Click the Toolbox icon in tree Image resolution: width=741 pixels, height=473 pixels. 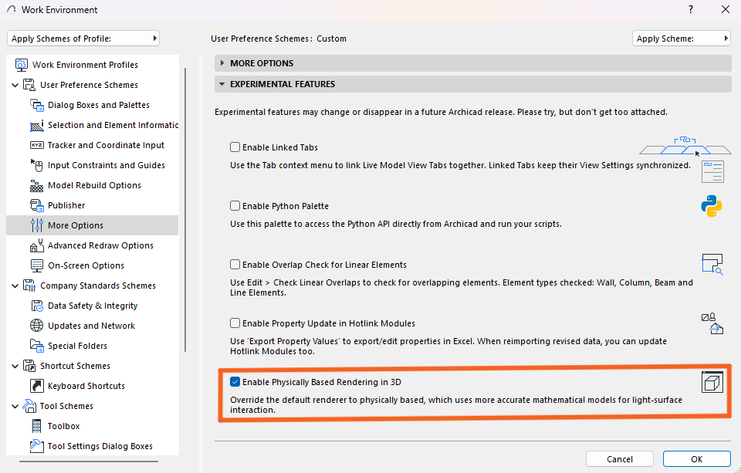pyautogui.click(x=37, y=426)
